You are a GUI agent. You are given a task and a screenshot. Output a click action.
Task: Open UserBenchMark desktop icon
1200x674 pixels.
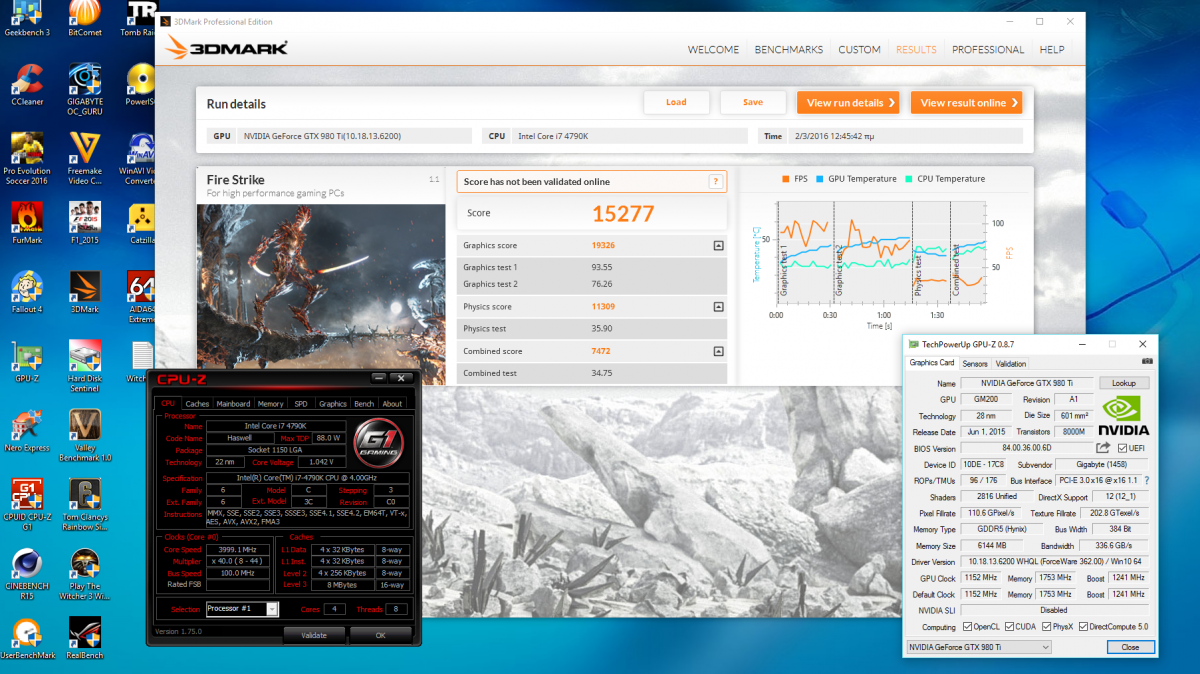click(x=27, y=639)
